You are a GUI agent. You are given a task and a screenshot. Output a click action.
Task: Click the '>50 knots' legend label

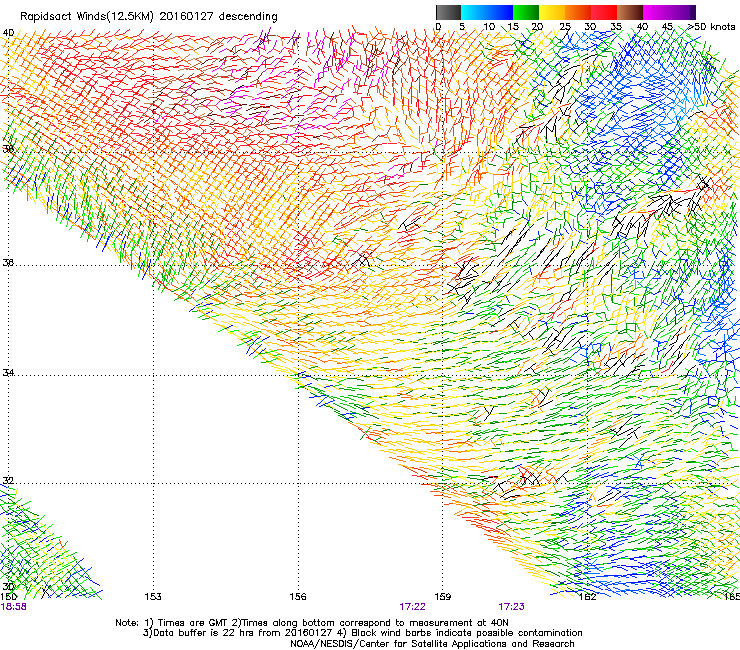[711, 27]
